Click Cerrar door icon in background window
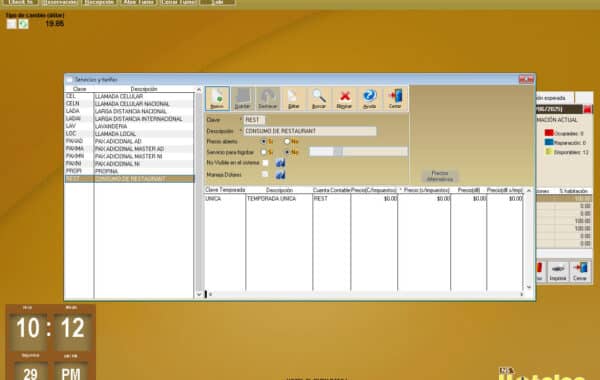The image size is (600, 380). (x=580, y=272)
